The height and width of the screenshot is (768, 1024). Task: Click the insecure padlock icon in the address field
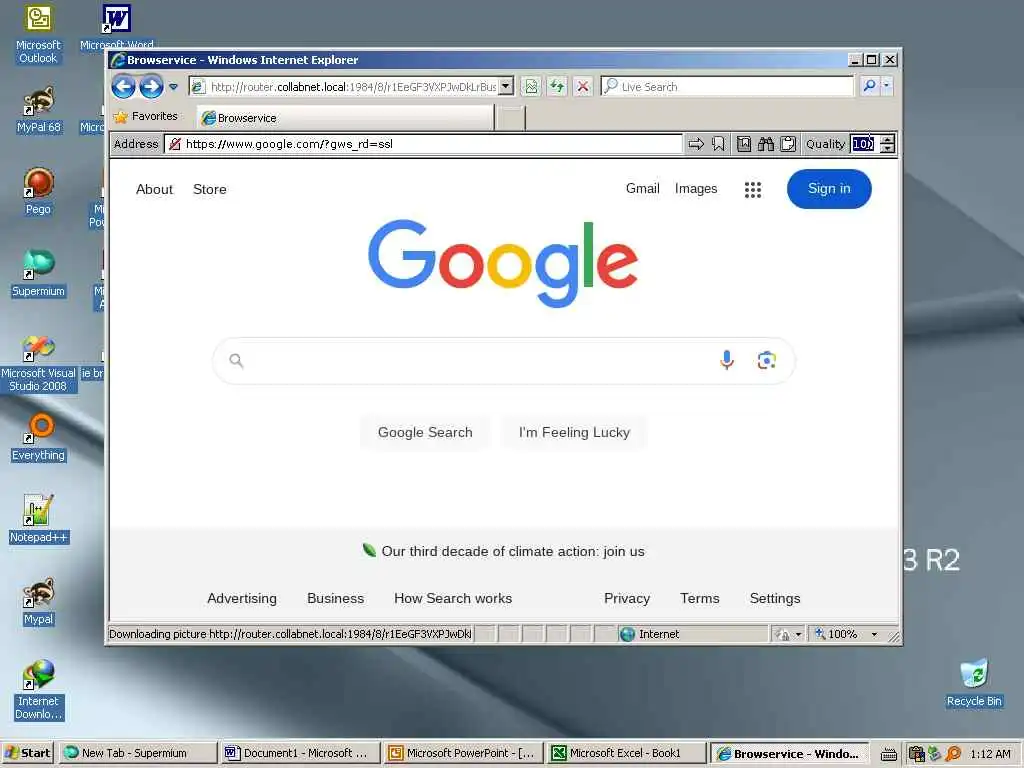point(174,144)
